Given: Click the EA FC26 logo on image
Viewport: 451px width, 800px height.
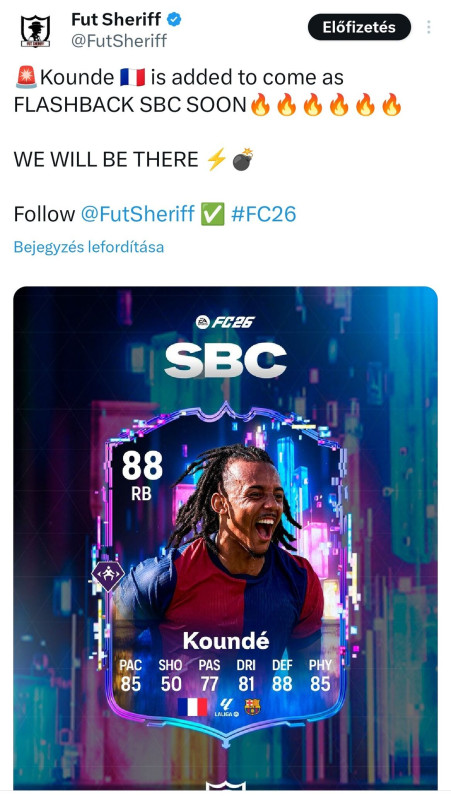Looking at the screenshot, I should tap(225, 322).
